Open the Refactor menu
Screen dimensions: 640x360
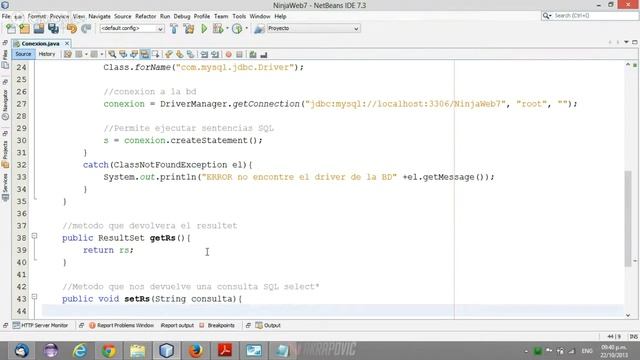146,16
